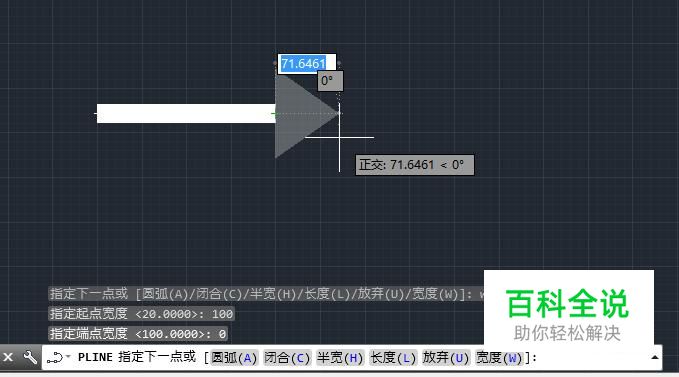Choose the 圆弧(A) arc option
The height and width of the screenshot is (377, 679).
click(234, 358)
